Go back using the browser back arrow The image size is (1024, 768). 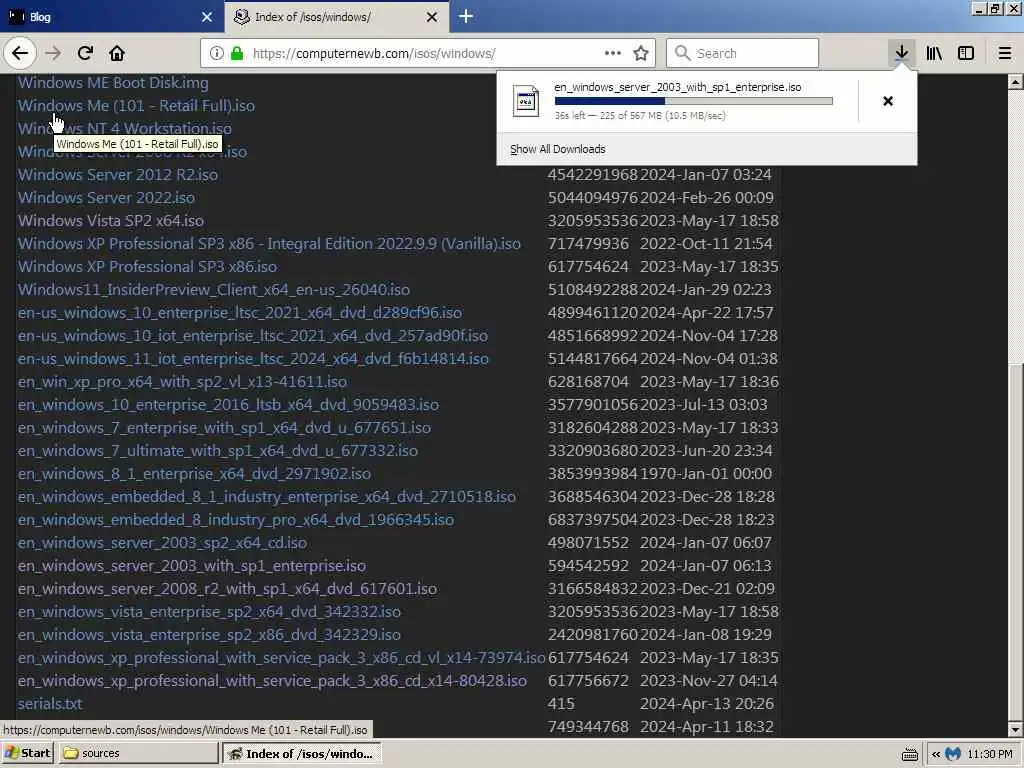point(20,53)
